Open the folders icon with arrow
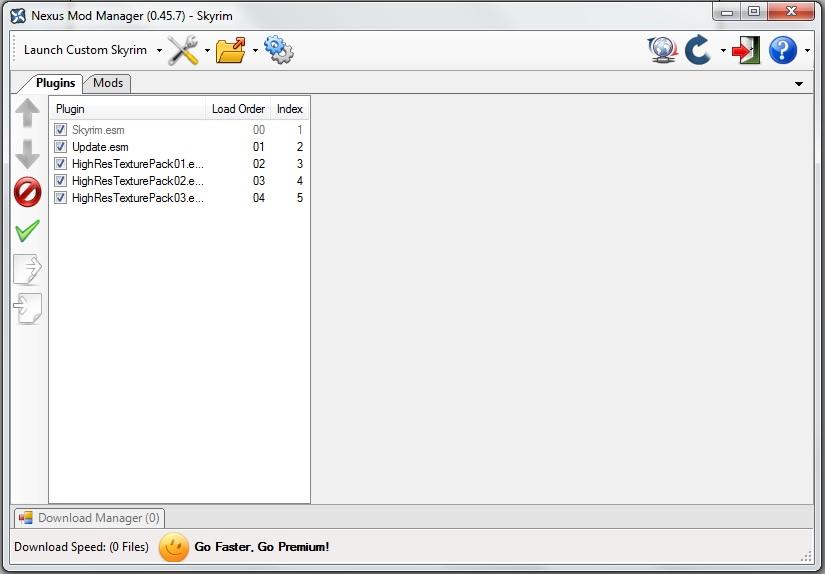Screen dimensions: 825x574 pyautogui.click(x=230, y=51)
